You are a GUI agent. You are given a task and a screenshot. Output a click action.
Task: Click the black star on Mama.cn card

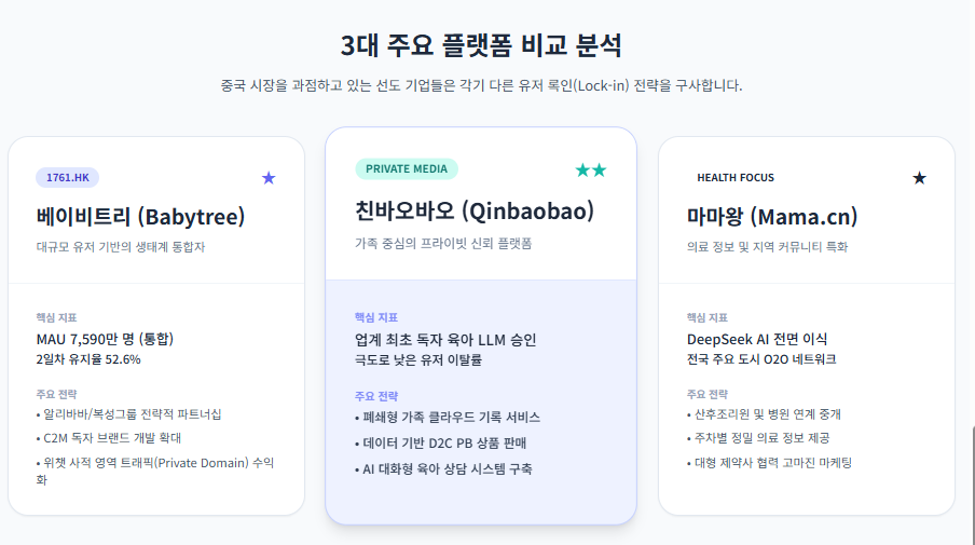[x=919, y=178]
